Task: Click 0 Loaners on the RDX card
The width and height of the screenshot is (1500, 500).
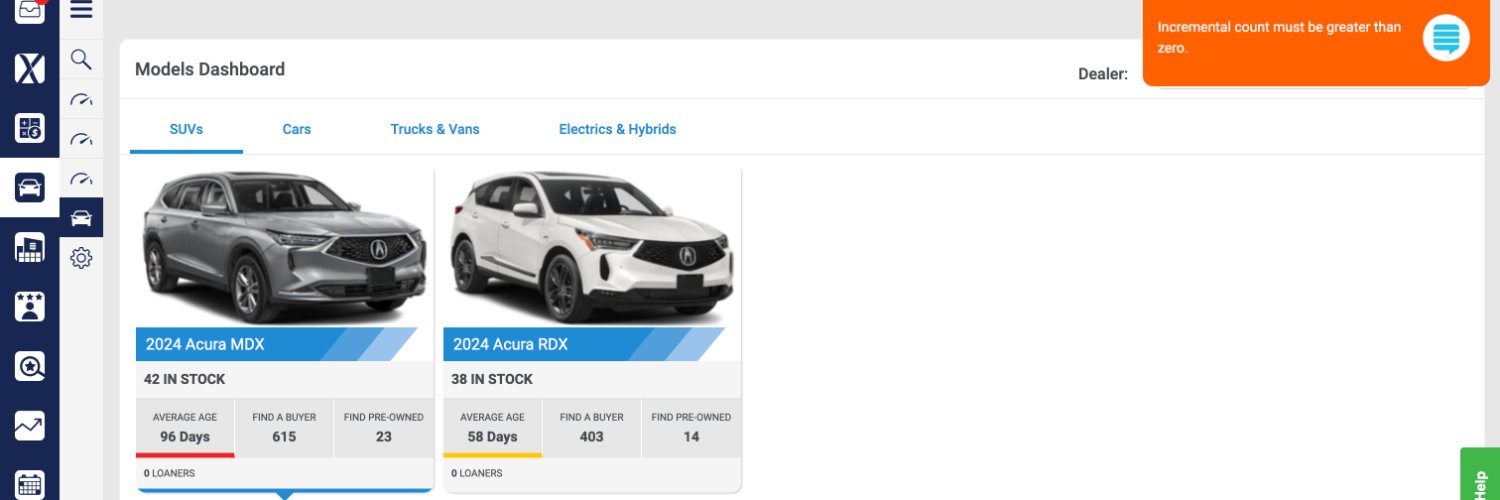Action: [x=477, y=473]
